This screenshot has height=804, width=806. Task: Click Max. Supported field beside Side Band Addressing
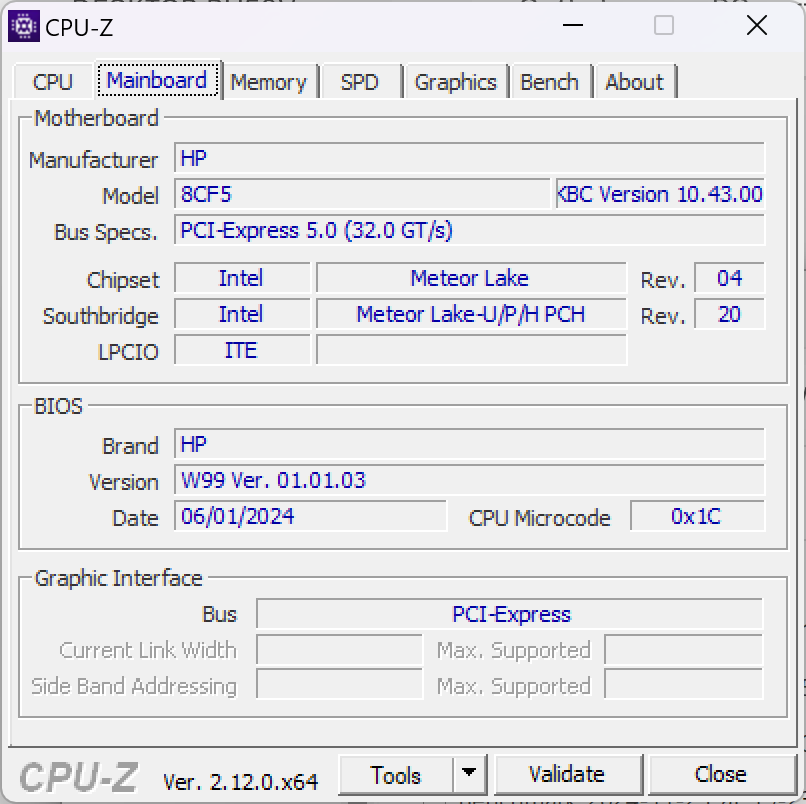click(x=683, y=684)
